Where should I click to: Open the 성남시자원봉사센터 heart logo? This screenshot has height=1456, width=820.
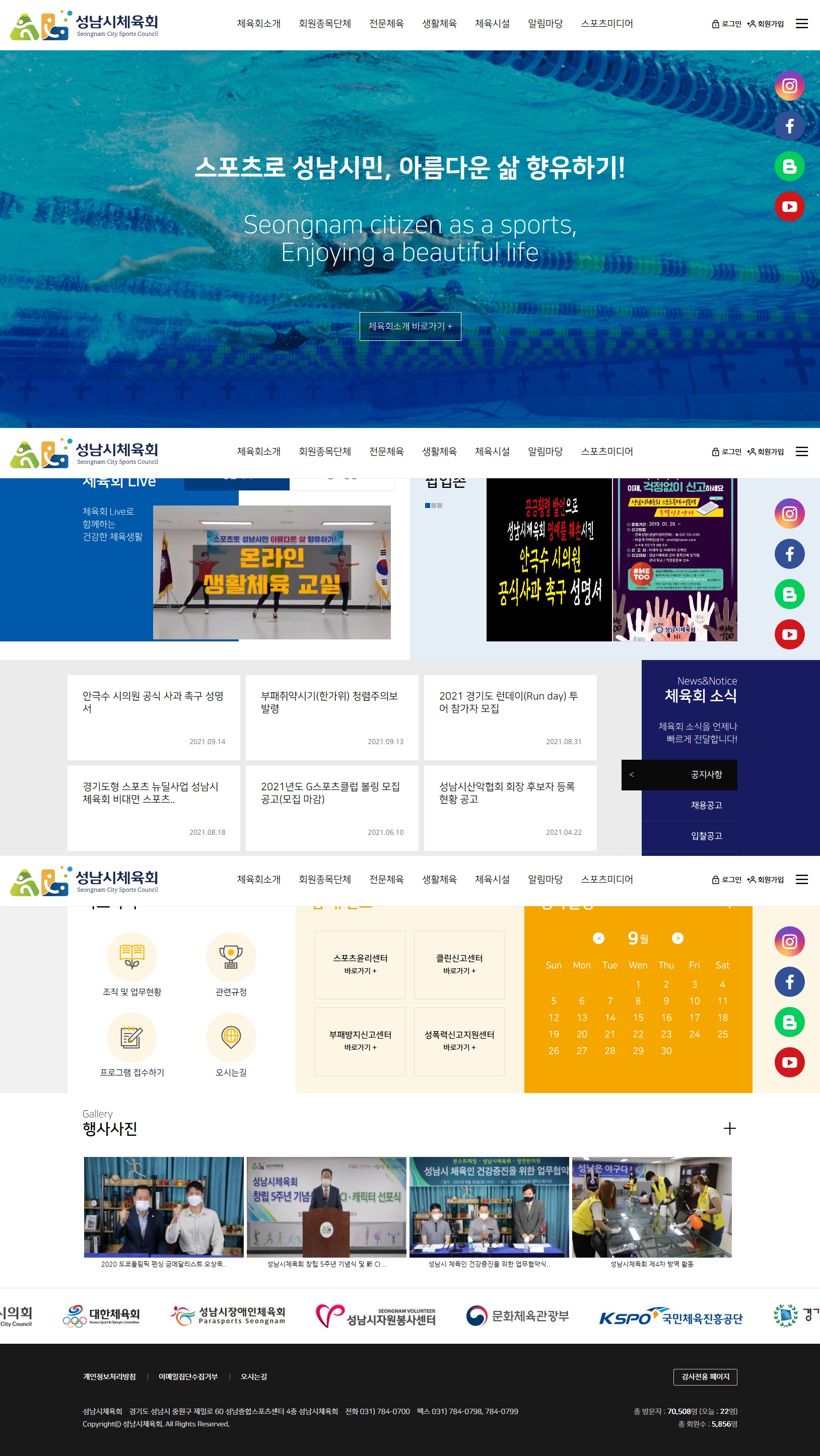[x=376, y=1316]
